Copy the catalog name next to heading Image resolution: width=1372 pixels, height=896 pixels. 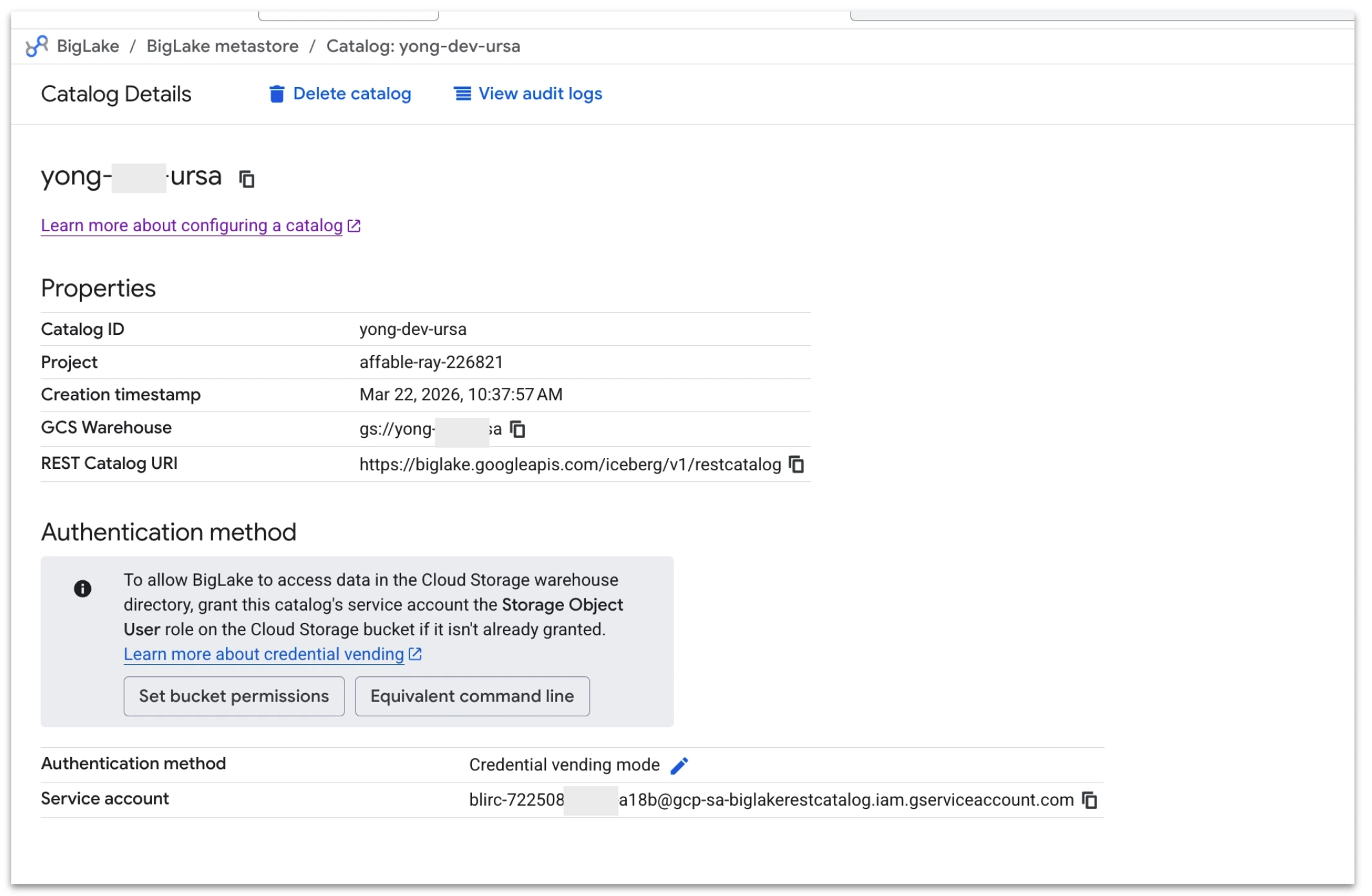(247, 179)
